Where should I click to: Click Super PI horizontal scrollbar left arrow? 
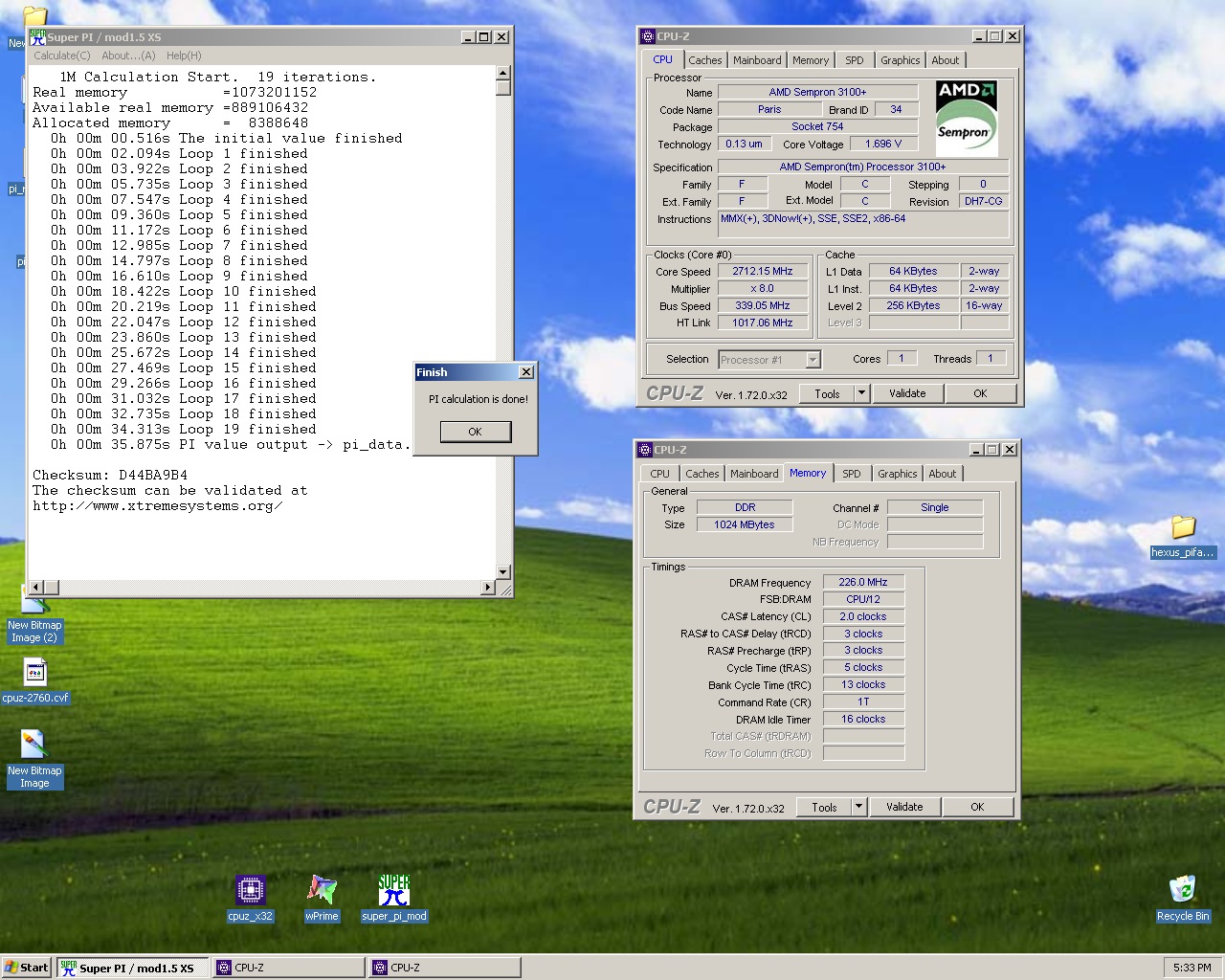coord(36,587)
